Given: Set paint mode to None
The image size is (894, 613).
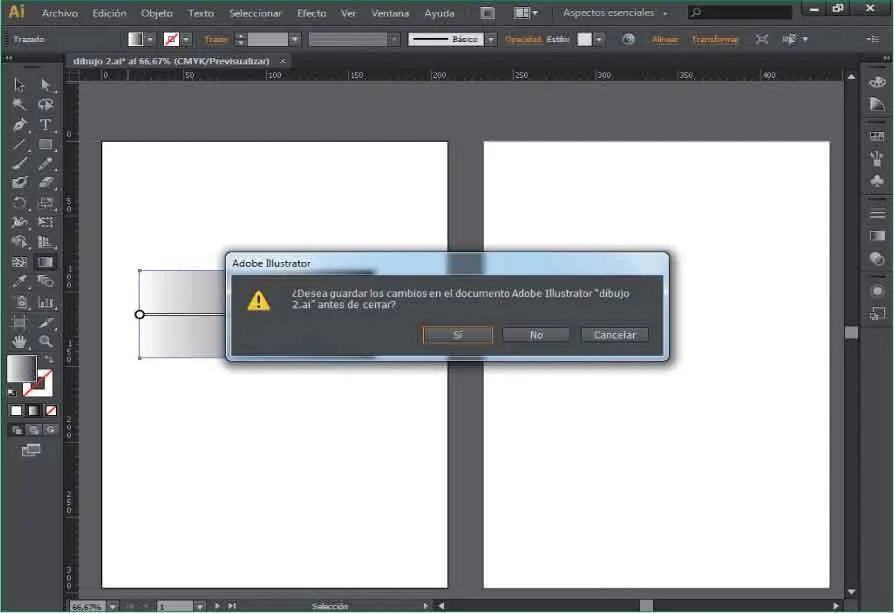Looking at the screenshot, I should pyautogui.click(x=51, y=411).
